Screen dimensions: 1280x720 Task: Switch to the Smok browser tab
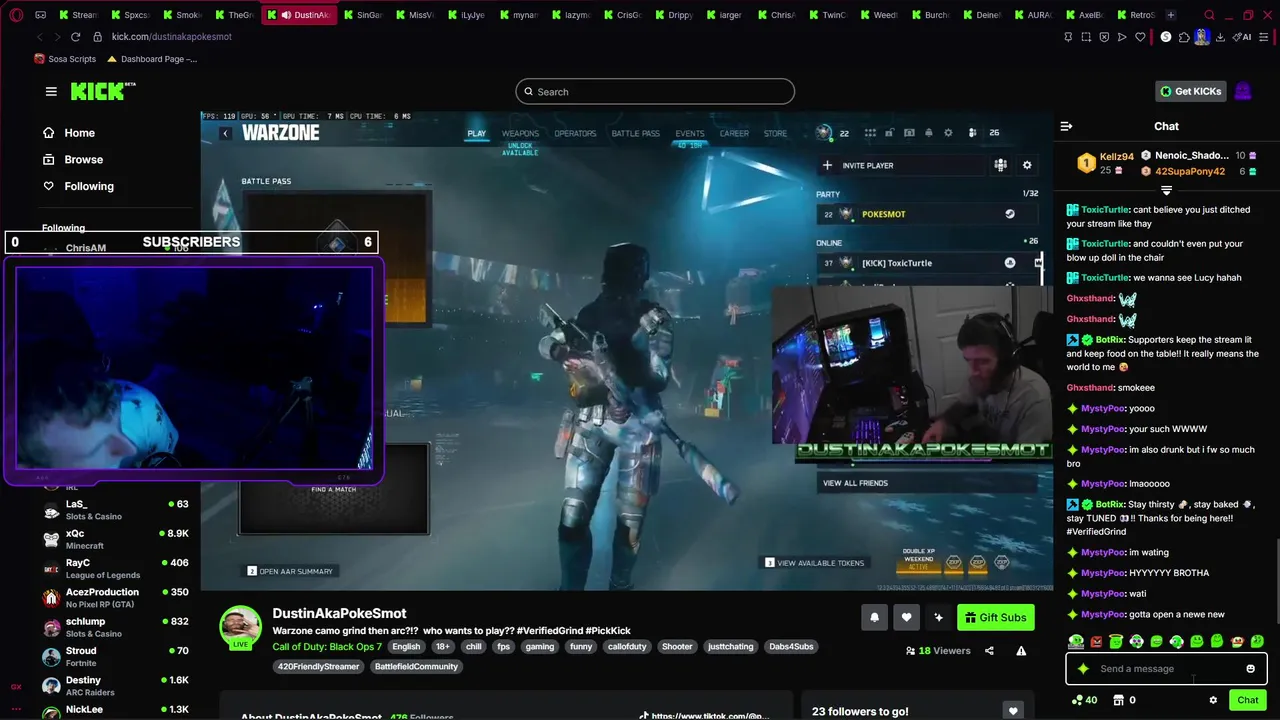tap(182, 15)
